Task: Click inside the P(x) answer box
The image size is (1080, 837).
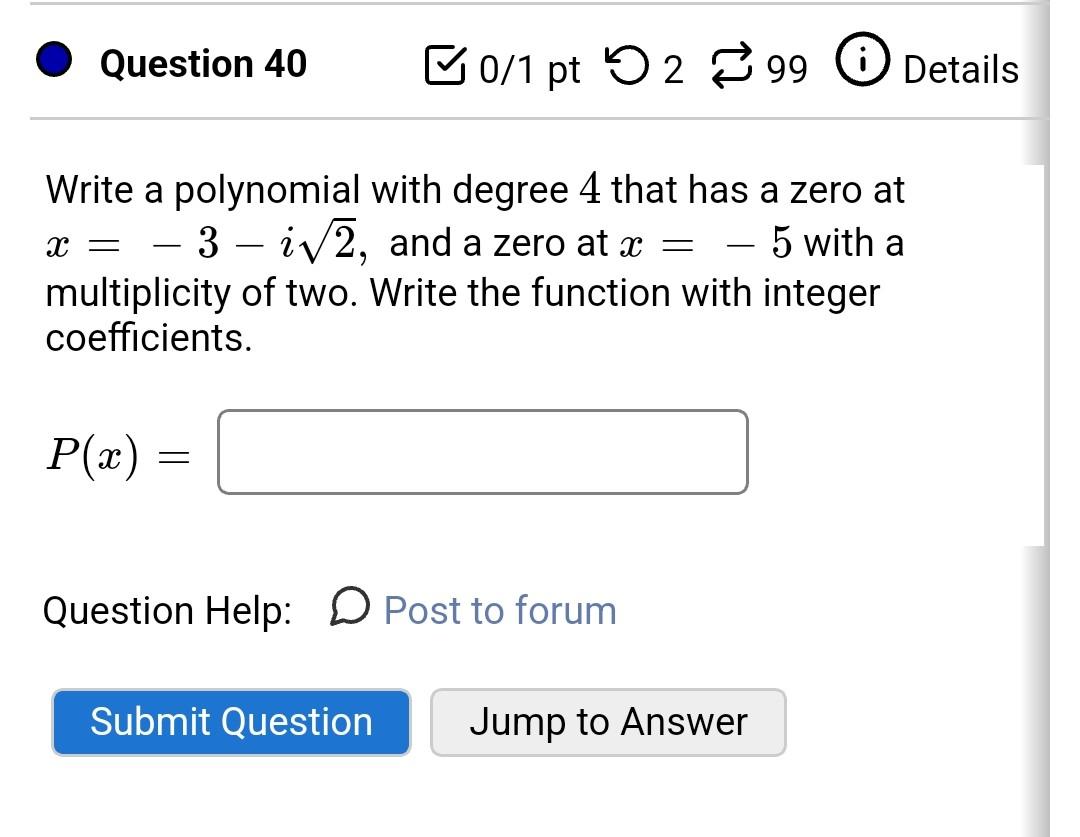Action: coord(482,452)
